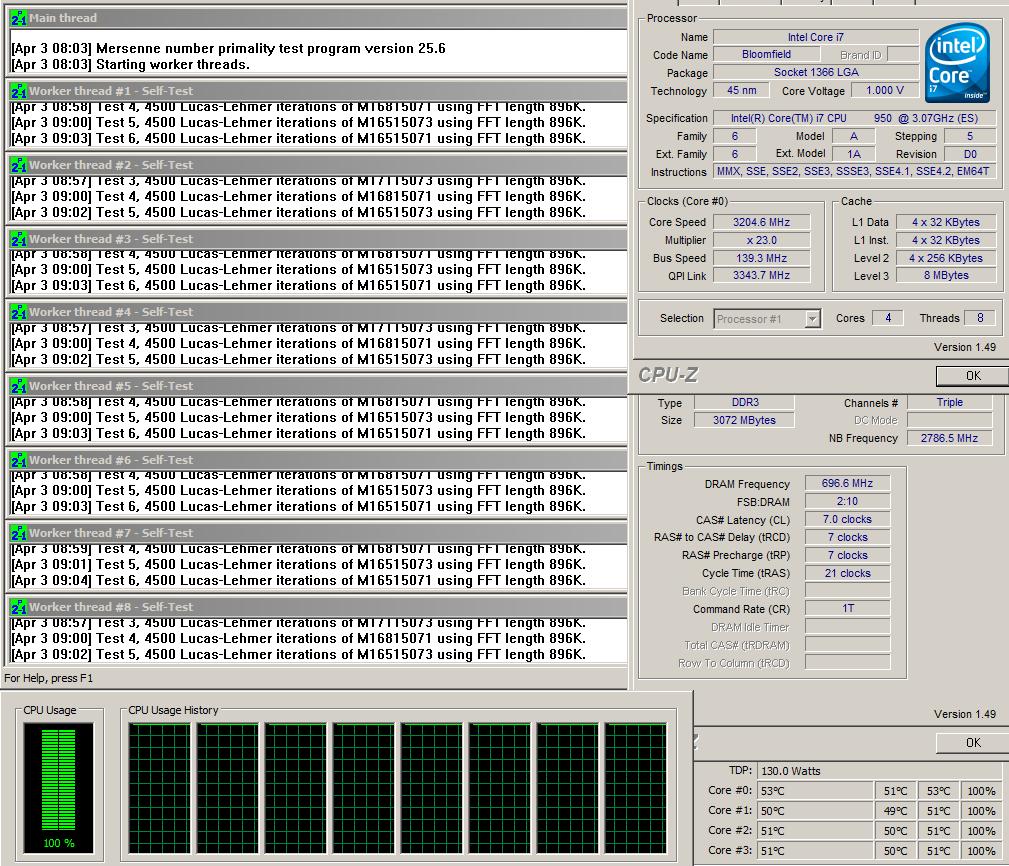
Task: Click the 139.3 MHz bus speed value
Action: pyautogui.click(x=761, y=258)
